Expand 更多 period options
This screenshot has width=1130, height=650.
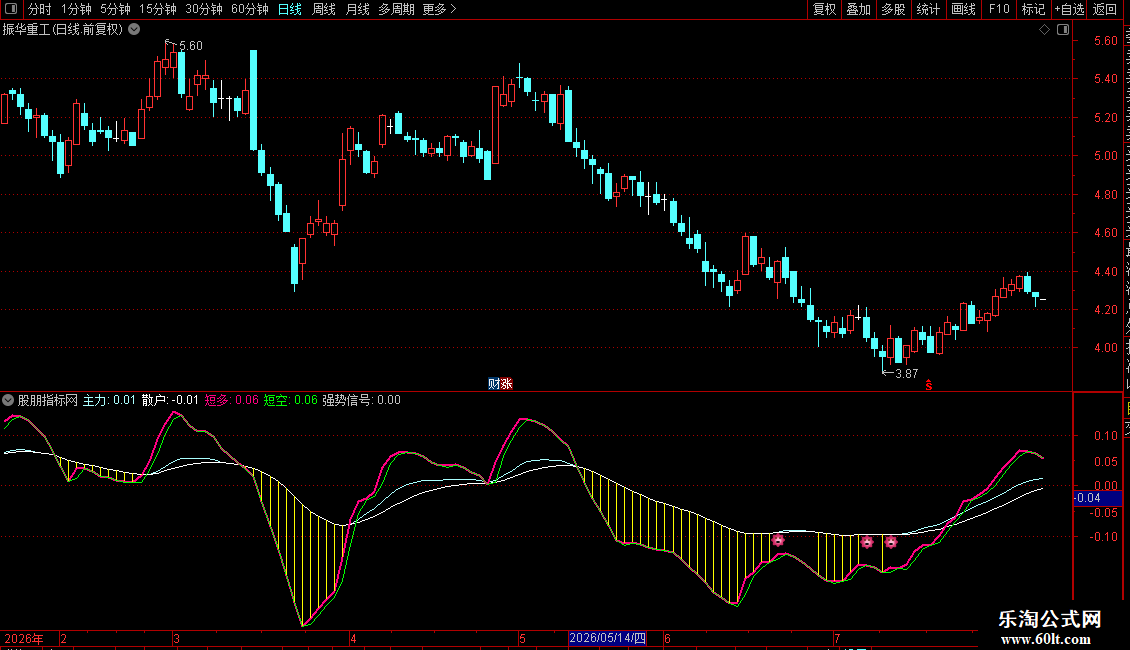click(x=439, y=9)
